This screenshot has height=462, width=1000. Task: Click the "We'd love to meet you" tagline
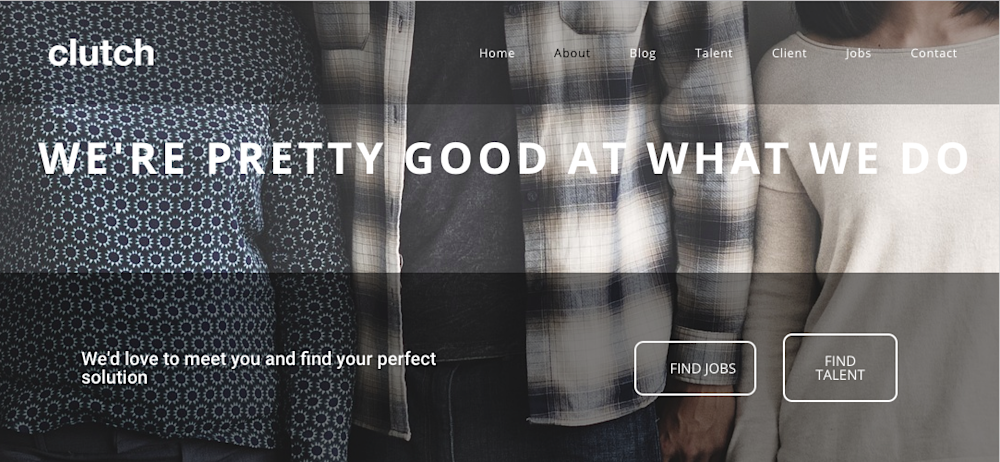tap(259, 368)
